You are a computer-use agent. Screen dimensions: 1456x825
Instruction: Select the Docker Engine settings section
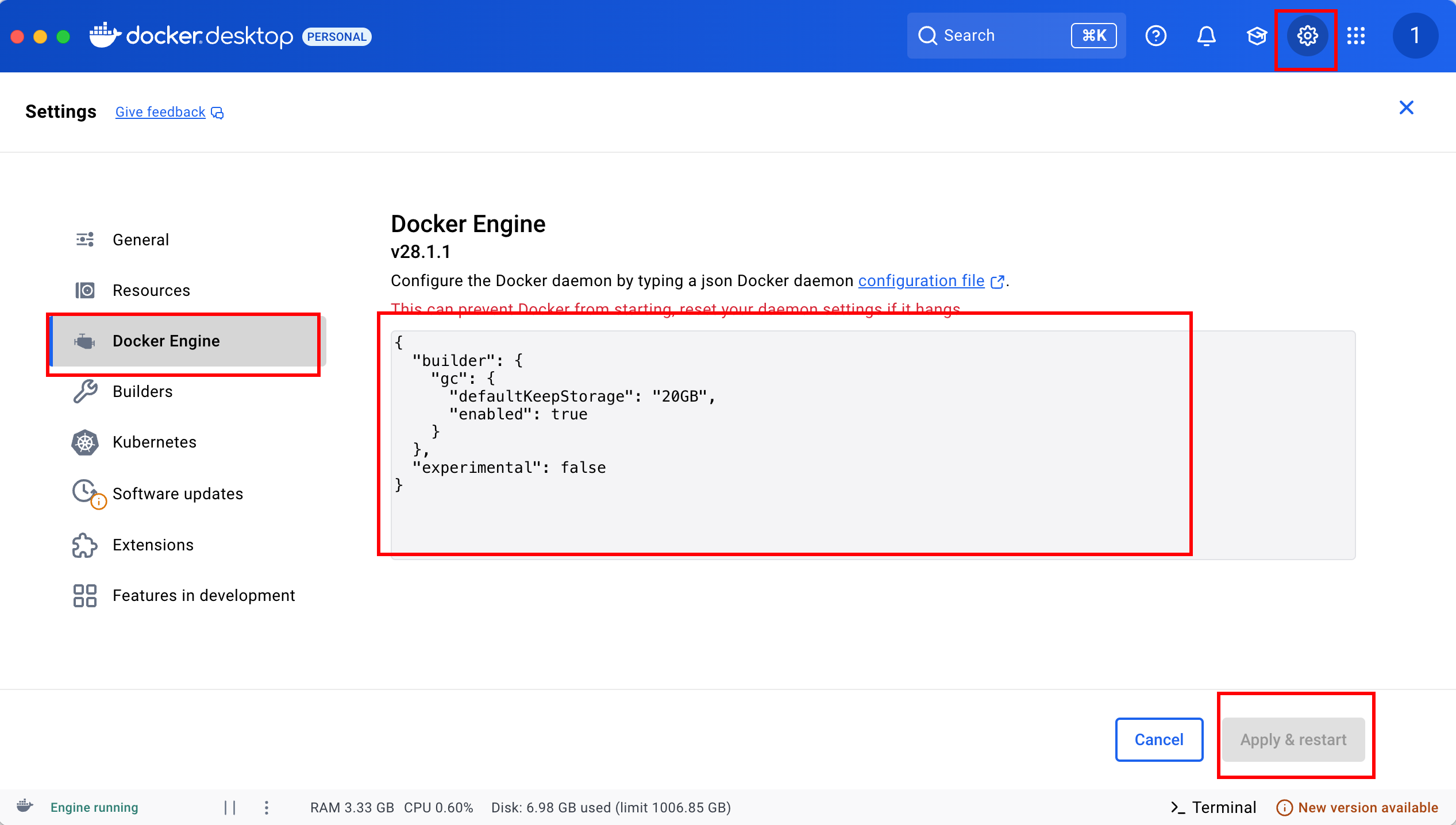point(188,341)
